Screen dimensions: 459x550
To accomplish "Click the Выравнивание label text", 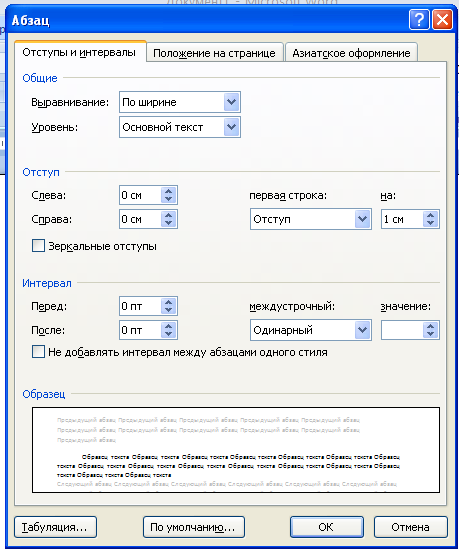I will click(x=70, y=102).
